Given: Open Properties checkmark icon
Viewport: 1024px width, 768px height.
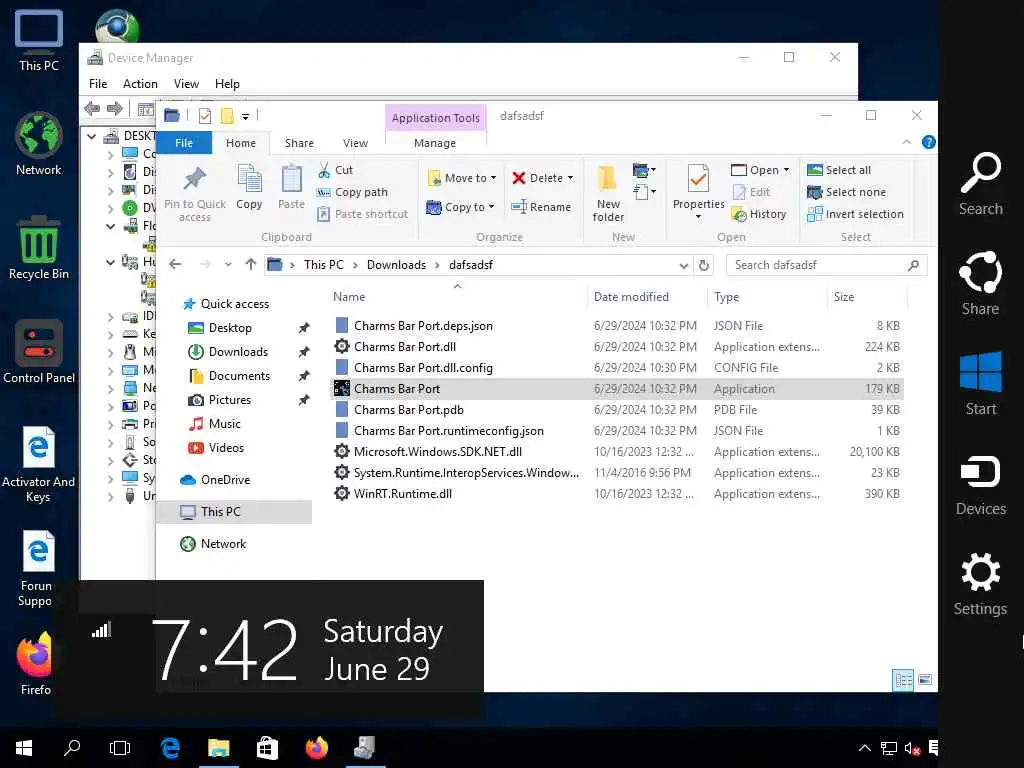Looking at the screenshot, I should [x=698, y=178].
